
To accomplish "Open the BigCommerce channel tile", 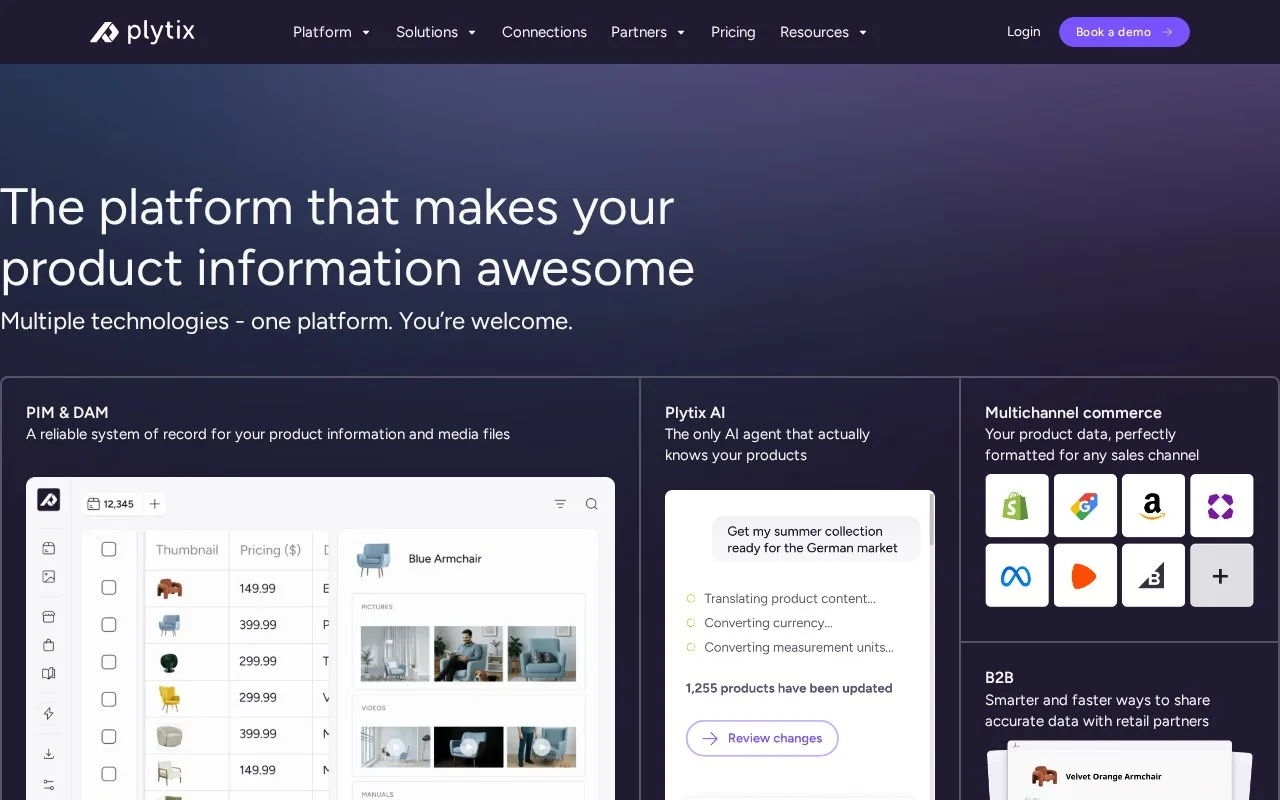I will (1153, 575).
